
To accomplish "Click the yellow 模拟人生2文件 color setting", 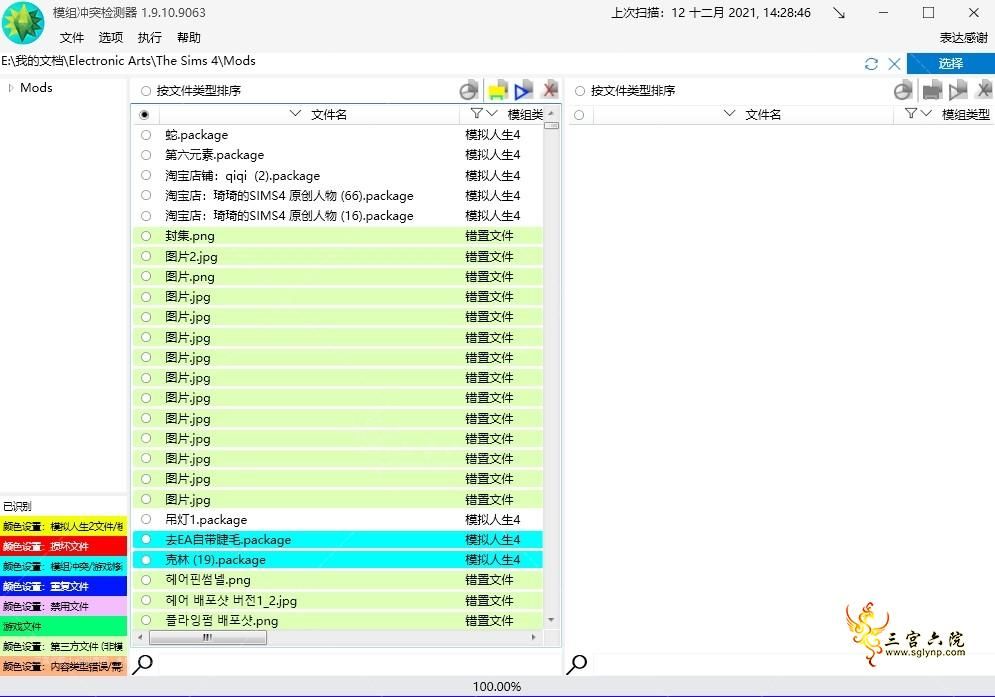I will click(63, 526).
